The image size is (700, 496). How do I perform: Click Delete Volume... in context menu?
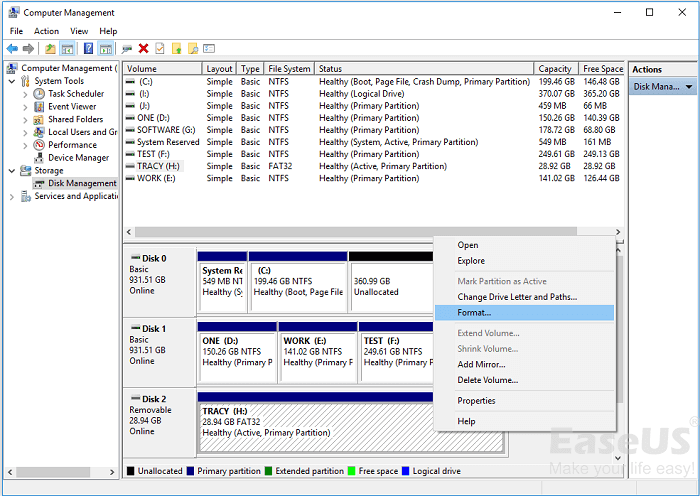[487, 380]
